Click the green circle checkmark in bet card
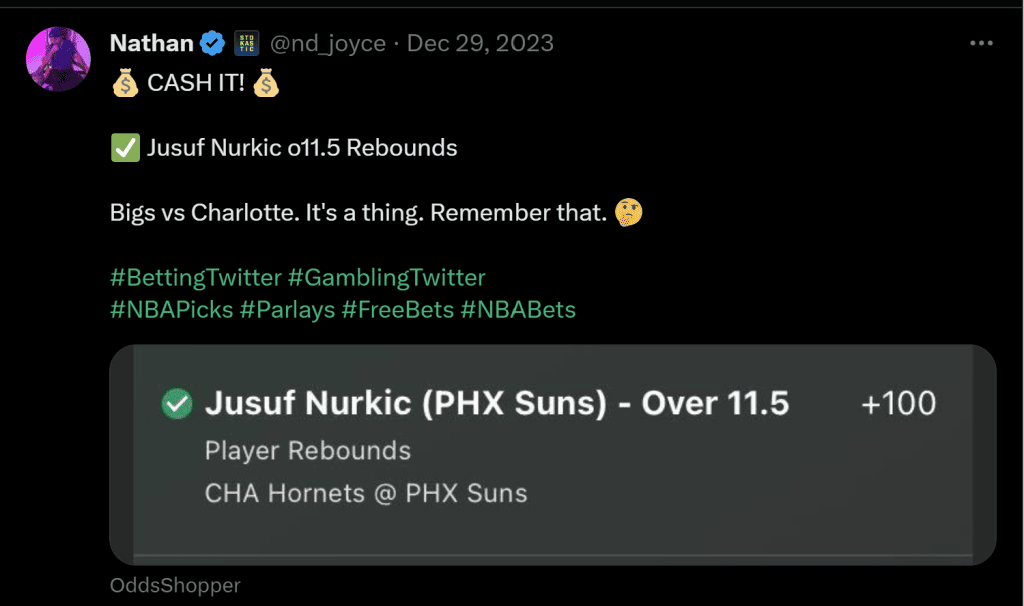This screenshot has height=606, width=1024. coord(177,404)
